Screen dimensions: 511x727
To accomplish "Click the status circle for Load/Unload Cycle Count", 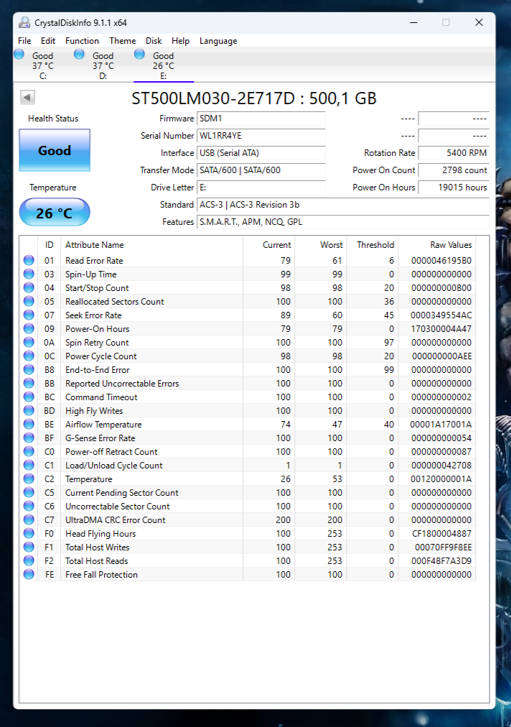I will tap(29, 465).
